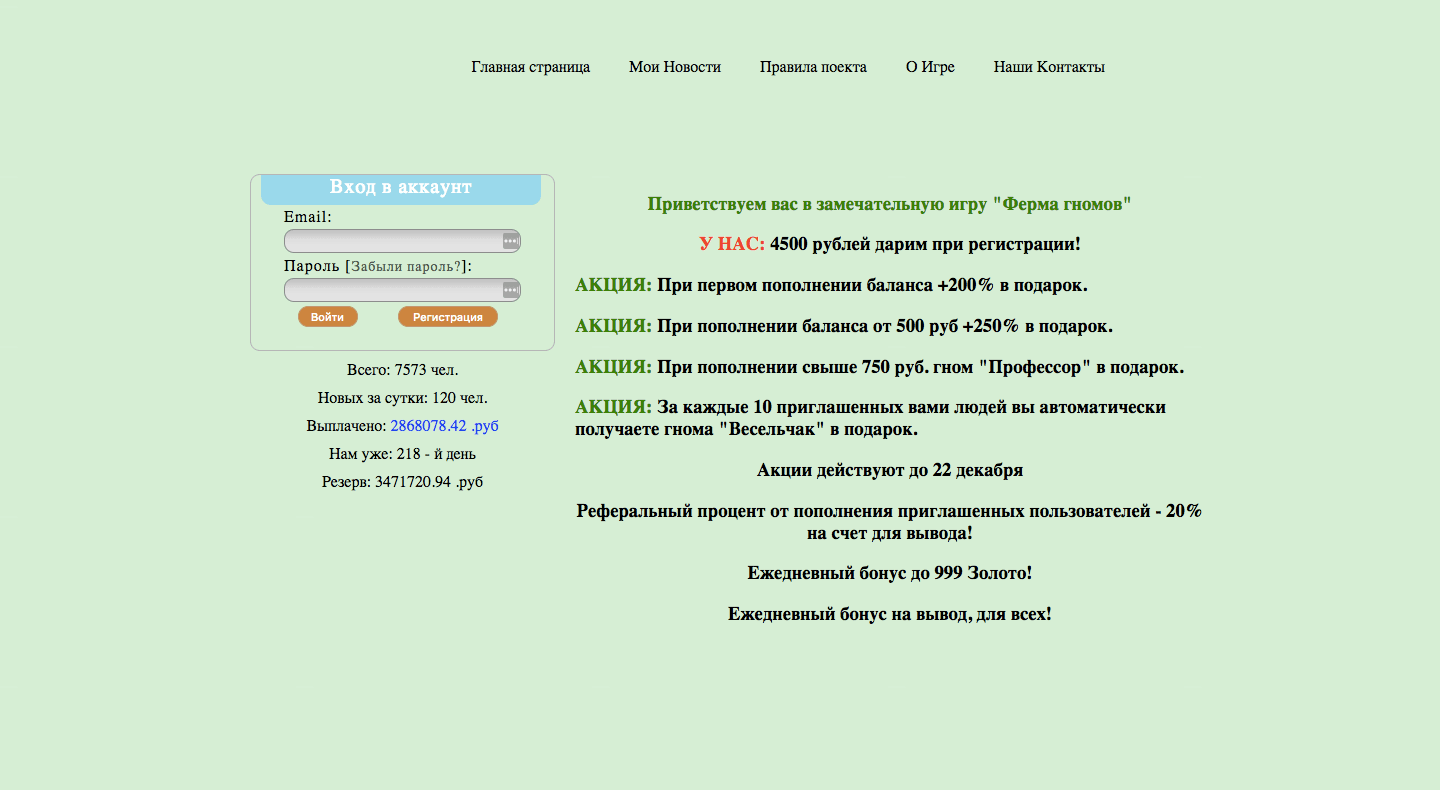Click the Резерв: 3471720.94 .руб line
The width and height of the screenshot is (1440, 790).
(x=402, y=482)
